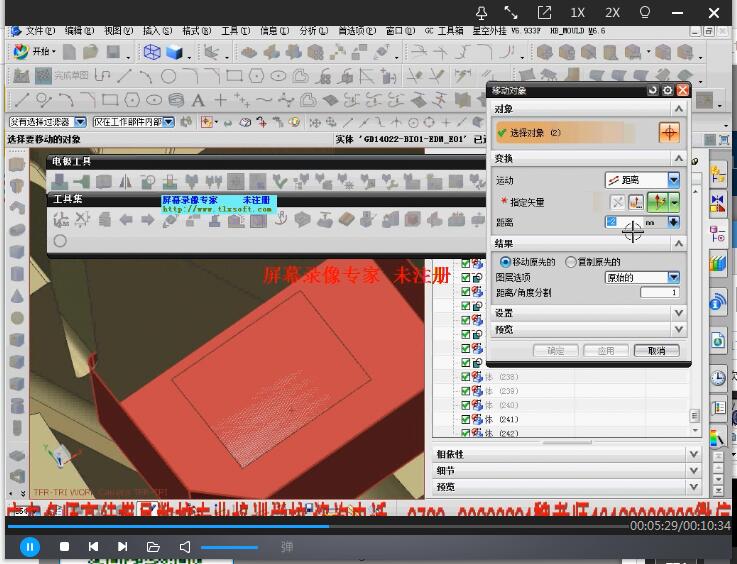Open the 格式 (Format) menu
The width and height of the screenshot is (737, 564).
pos(196,31)
